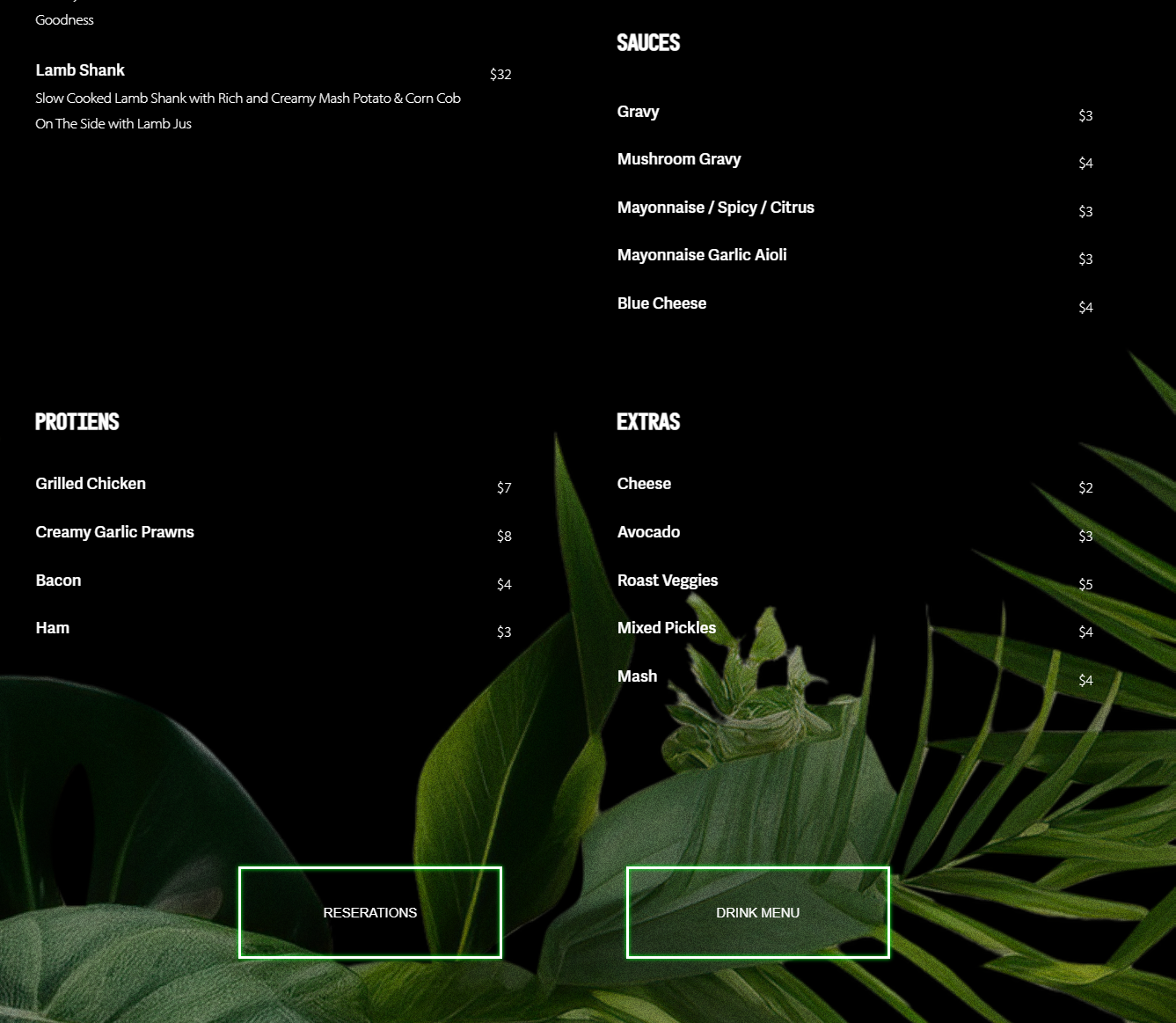This screenshot has height=1023, width=1176.
Task: Click the $8 price of Creamy Garlic Prawns
Action: pos(504,537)
